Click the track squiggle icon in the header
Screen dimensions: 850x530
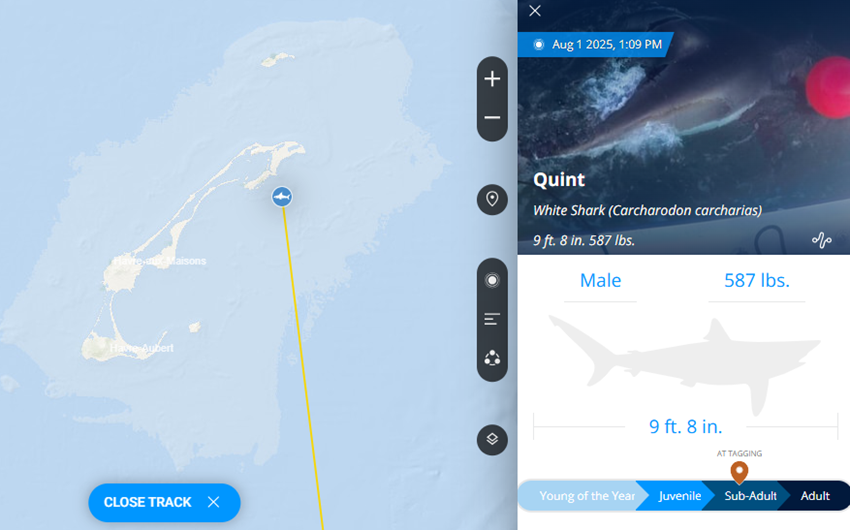pos(821,240)
